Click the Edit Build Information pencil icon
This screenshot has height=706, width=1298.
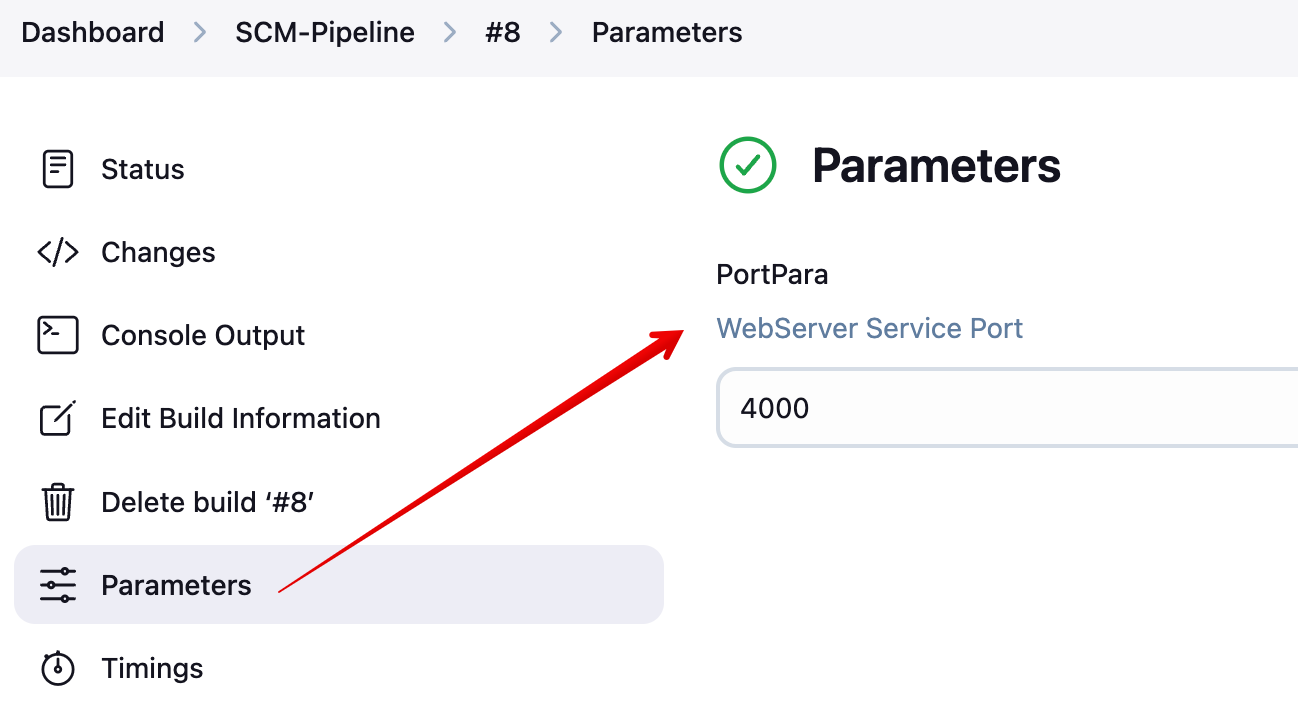tap(58, 418)
